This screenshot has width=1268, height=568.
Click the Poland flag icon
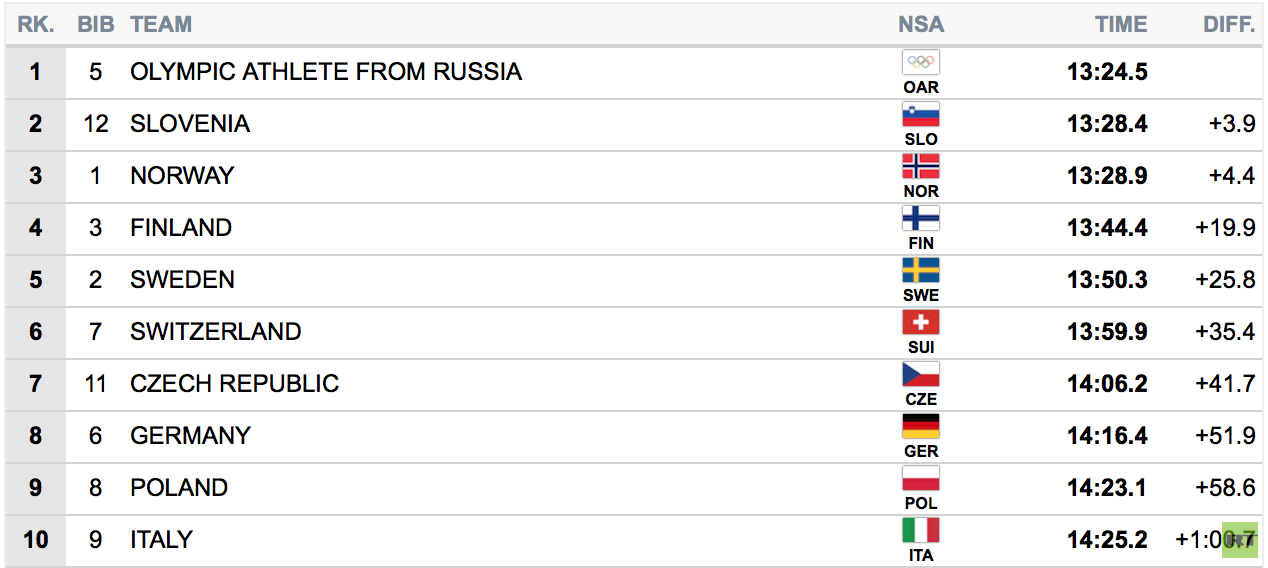[921, 479]
